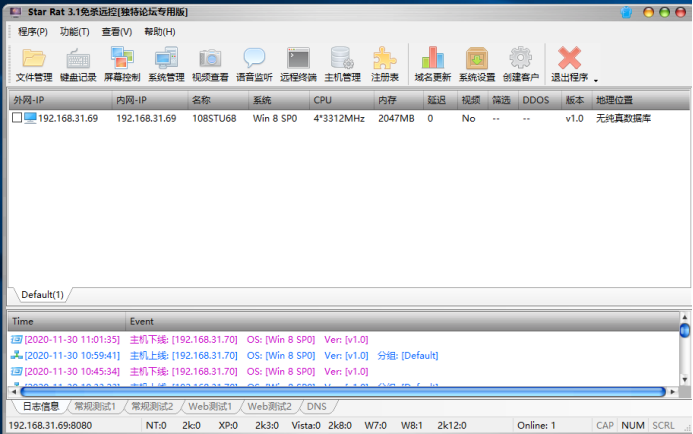Expand the toolbar overflow arrow after 退出程序

[x=596, y=80]
